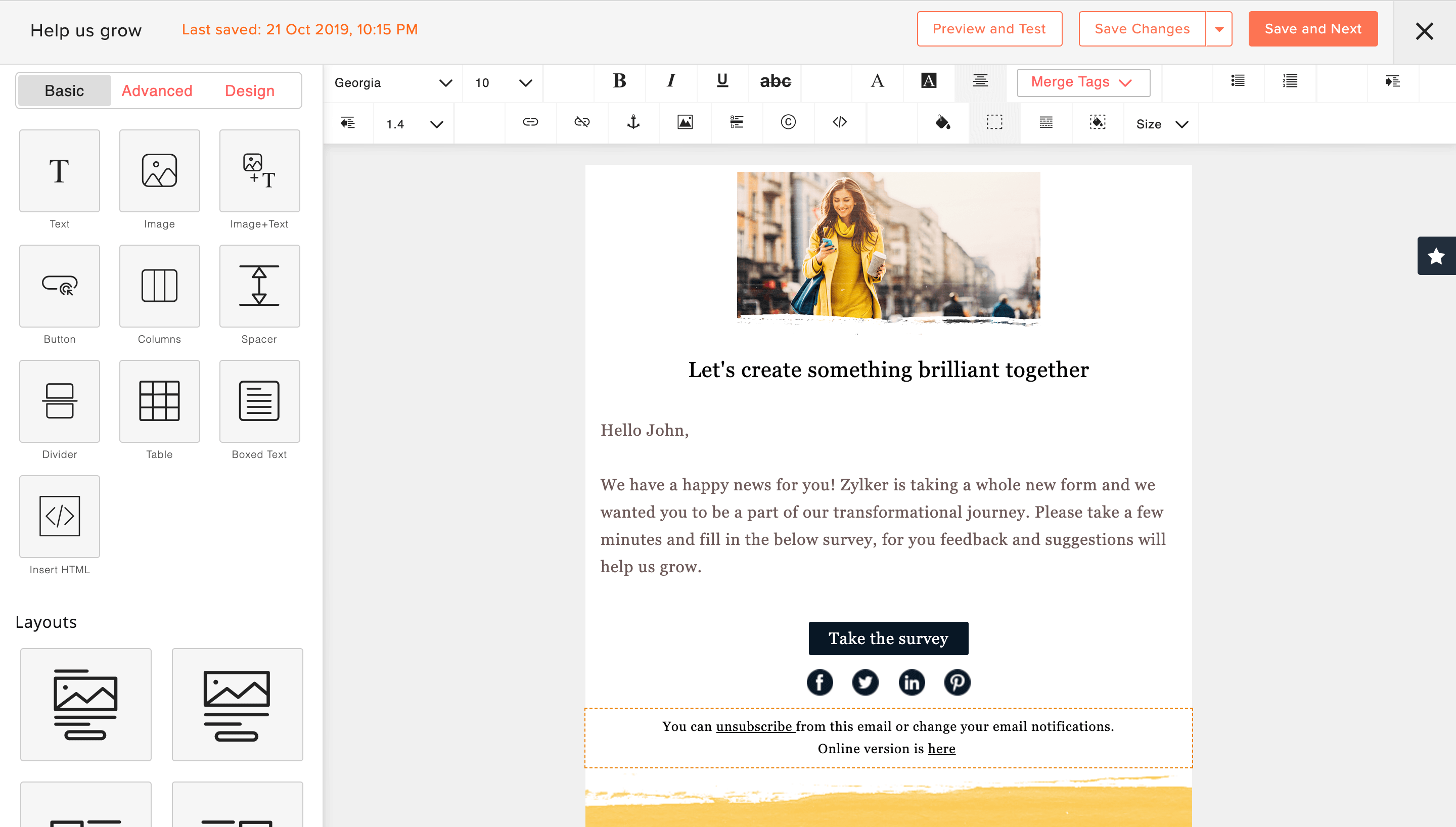Image resolution: width=1456 pixels, height=827 pixels.
Task: Close the template editor
Action: click(1424, 31)
